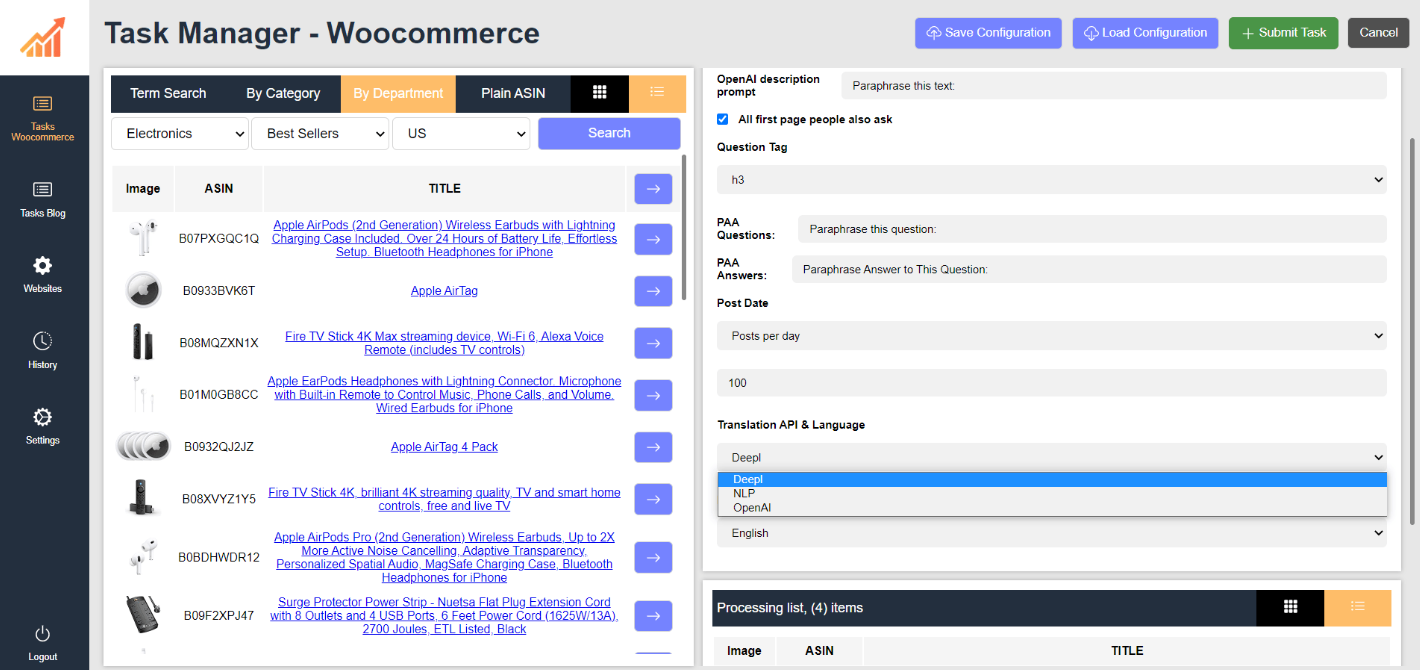Add Fire TV Stick 4K B08XVYZ1Y5 via arrow
Screen dimensions: 1420x670
click(x=653, y=499)
